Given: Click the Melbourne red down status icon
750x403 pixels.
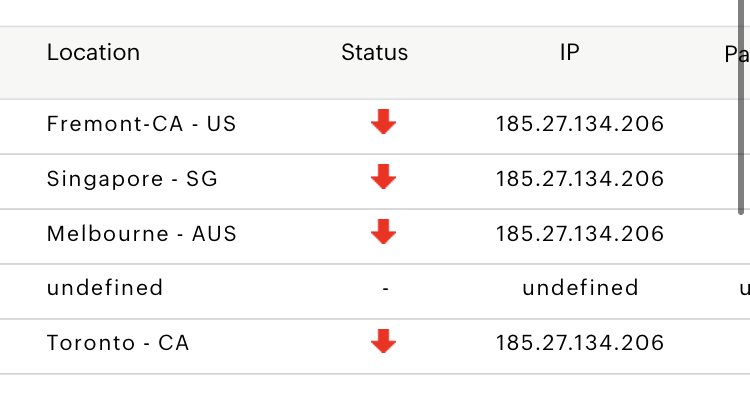Looking at the screenshot, I should (x=383, y=232).
